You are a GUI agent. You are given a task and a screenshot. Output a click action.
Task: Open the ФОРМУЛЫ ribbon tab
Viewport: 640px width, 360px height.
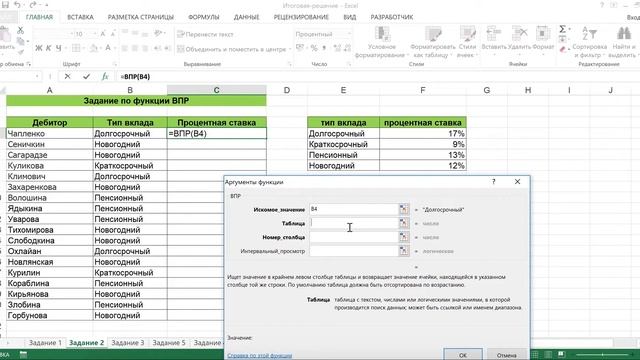tap(204, 17)
